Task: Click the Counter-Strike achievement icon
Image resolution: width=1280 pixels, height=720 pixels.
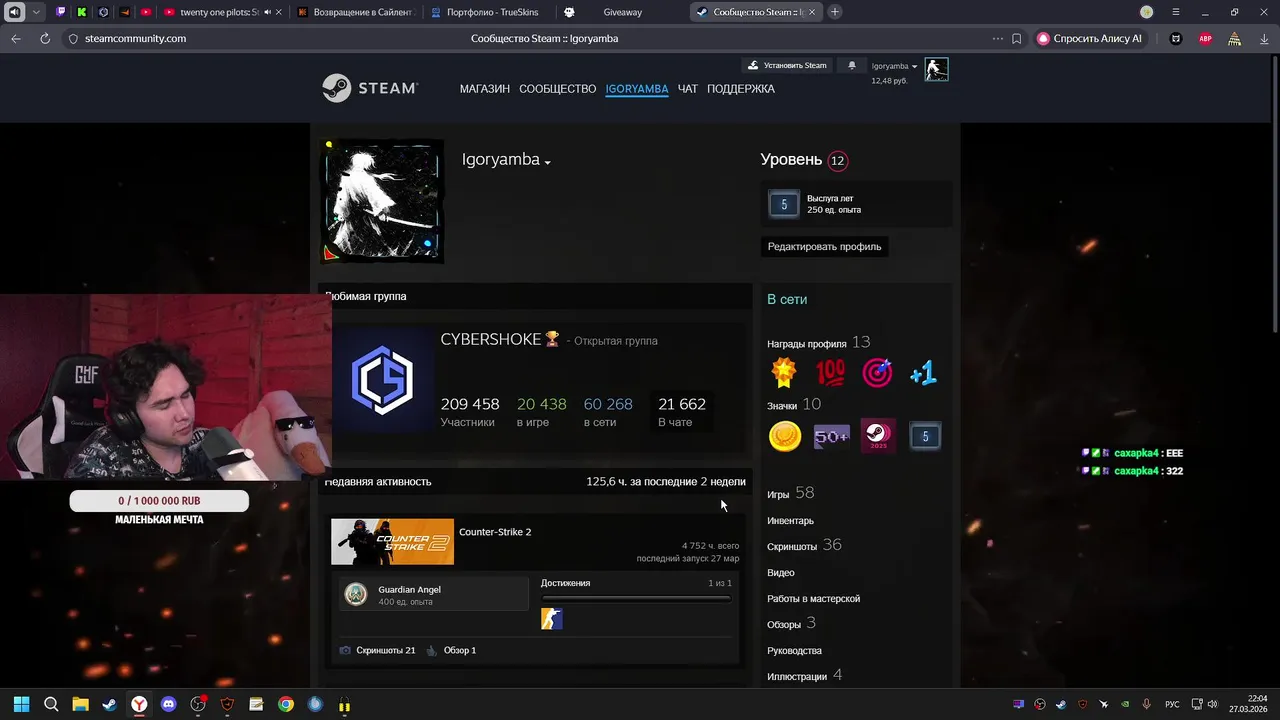Action: point(552,619)
